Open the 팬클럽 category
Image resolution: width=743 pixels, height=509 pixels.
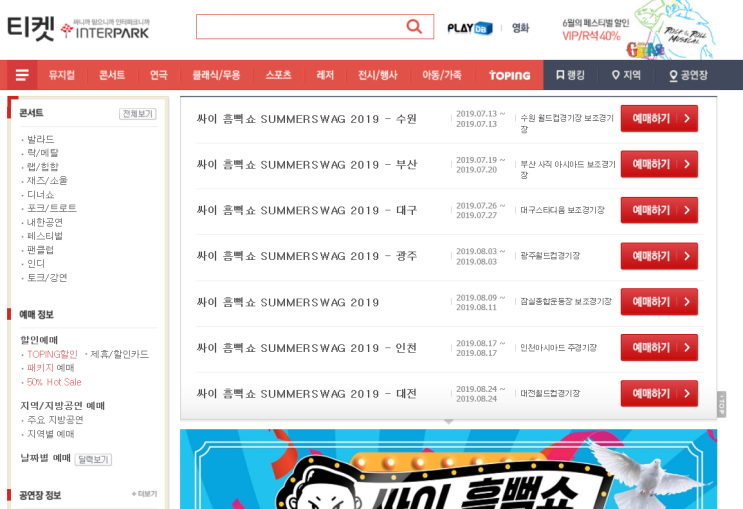tap(40, 249)
